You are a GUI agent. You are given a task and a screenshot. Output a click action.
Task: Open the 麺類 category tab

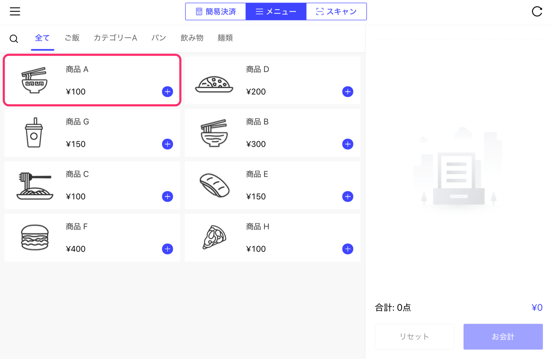(x=225, y=38)
